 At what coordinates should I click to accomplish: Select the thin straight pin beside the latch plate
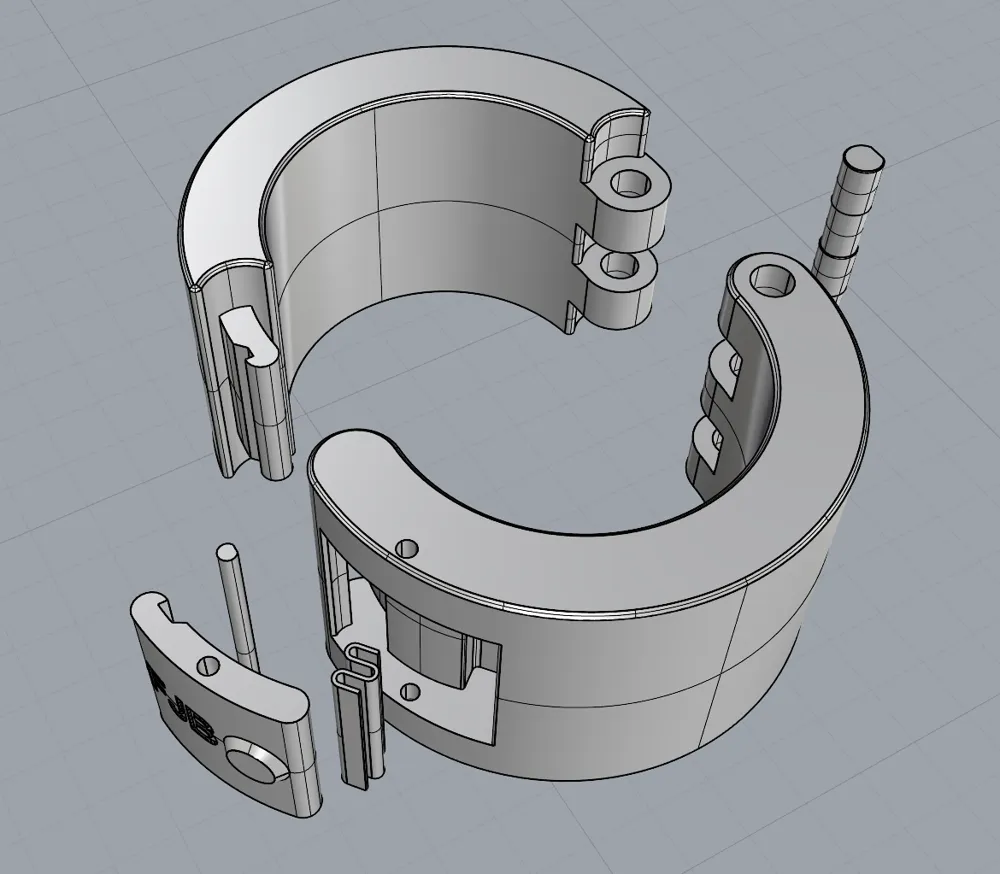(240, 606)
